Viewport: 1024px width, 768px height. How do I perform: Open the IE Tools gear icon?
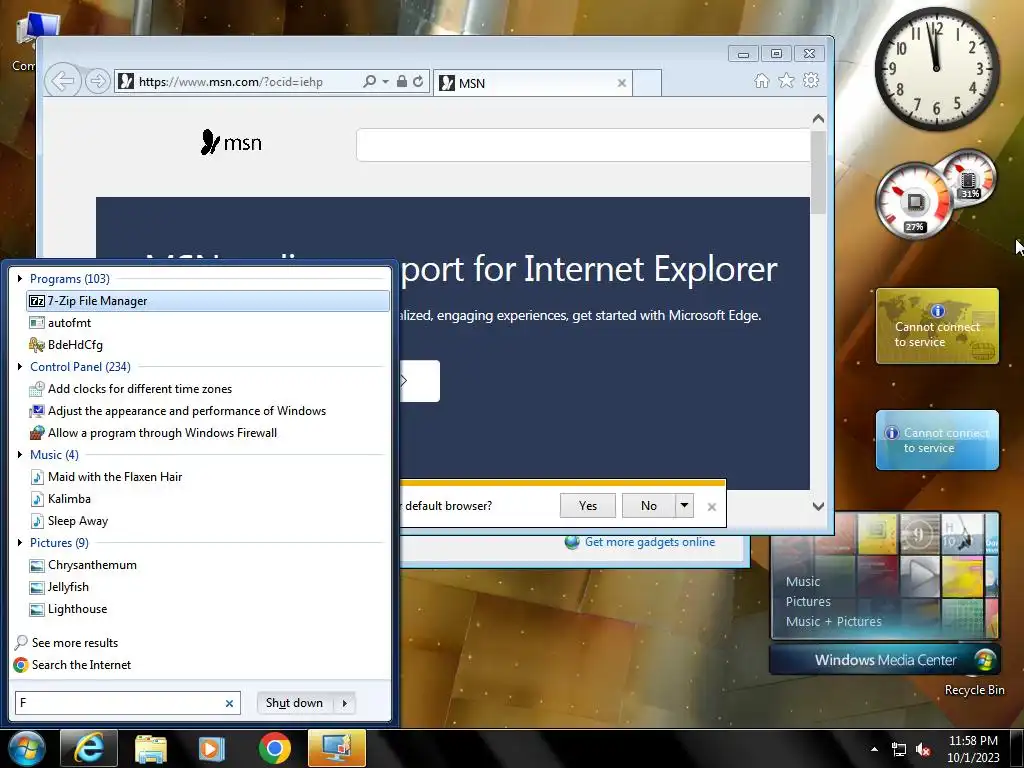(811, 80)
